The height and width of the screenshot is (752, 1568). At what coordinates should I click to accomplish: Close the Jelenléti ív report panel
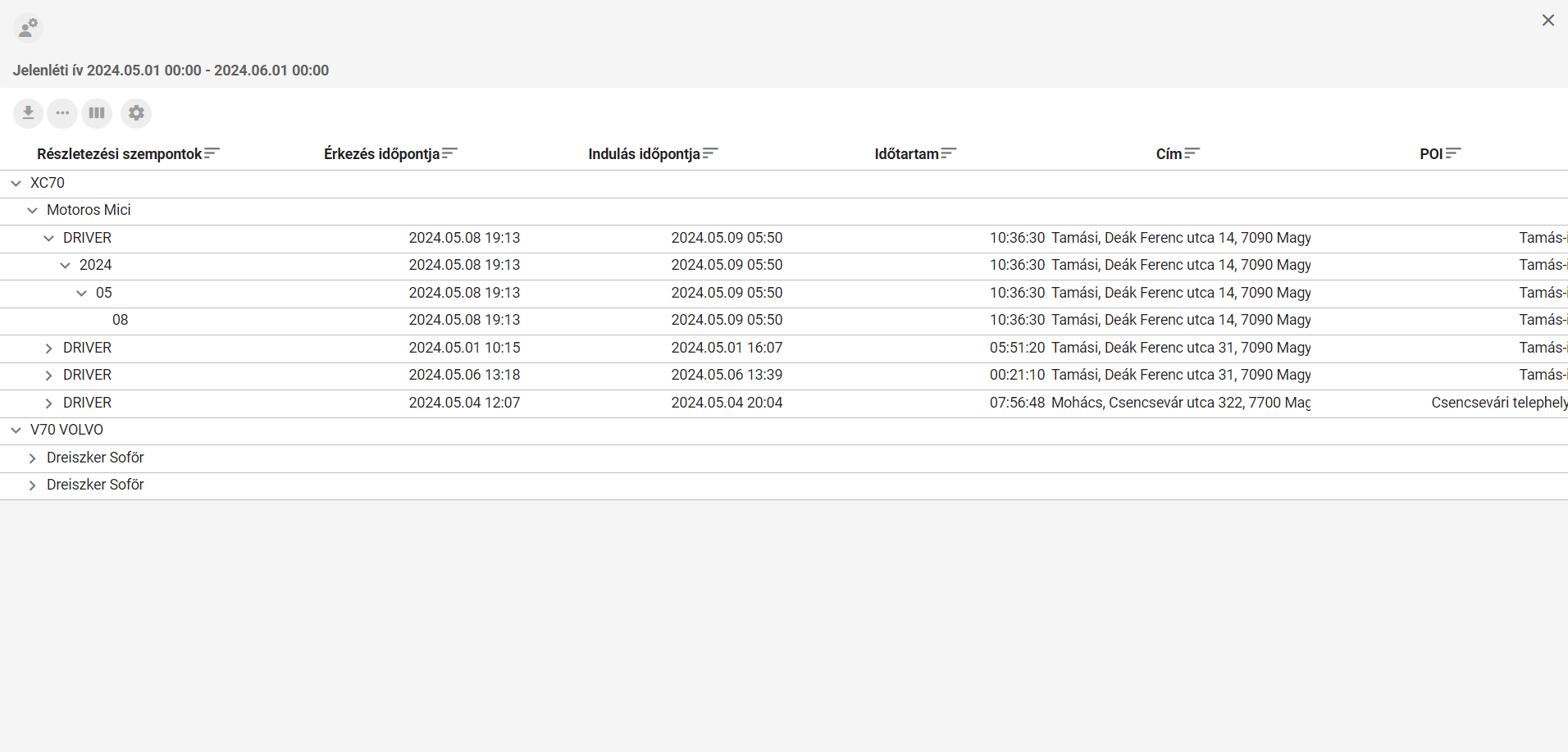tap(1547, 21)
